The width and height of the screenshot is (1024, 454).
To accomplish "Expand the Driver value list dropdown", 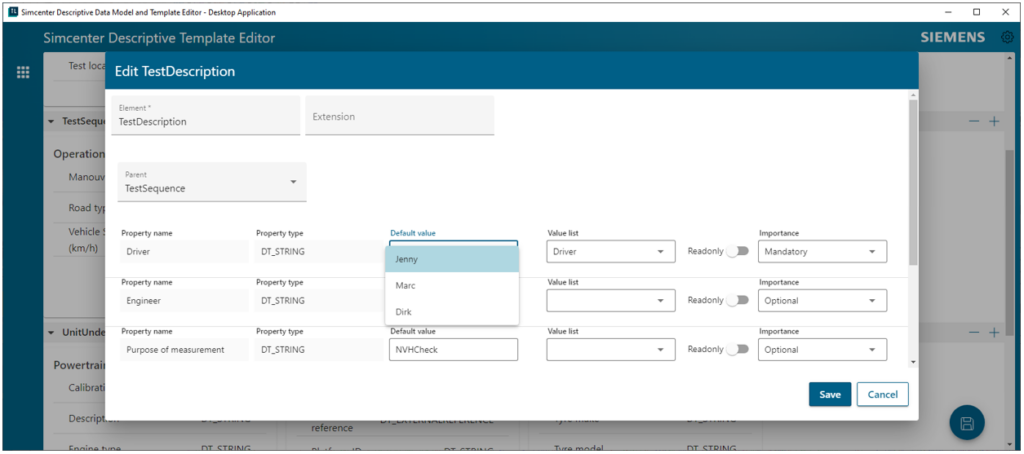I will (x=606, y=252).
